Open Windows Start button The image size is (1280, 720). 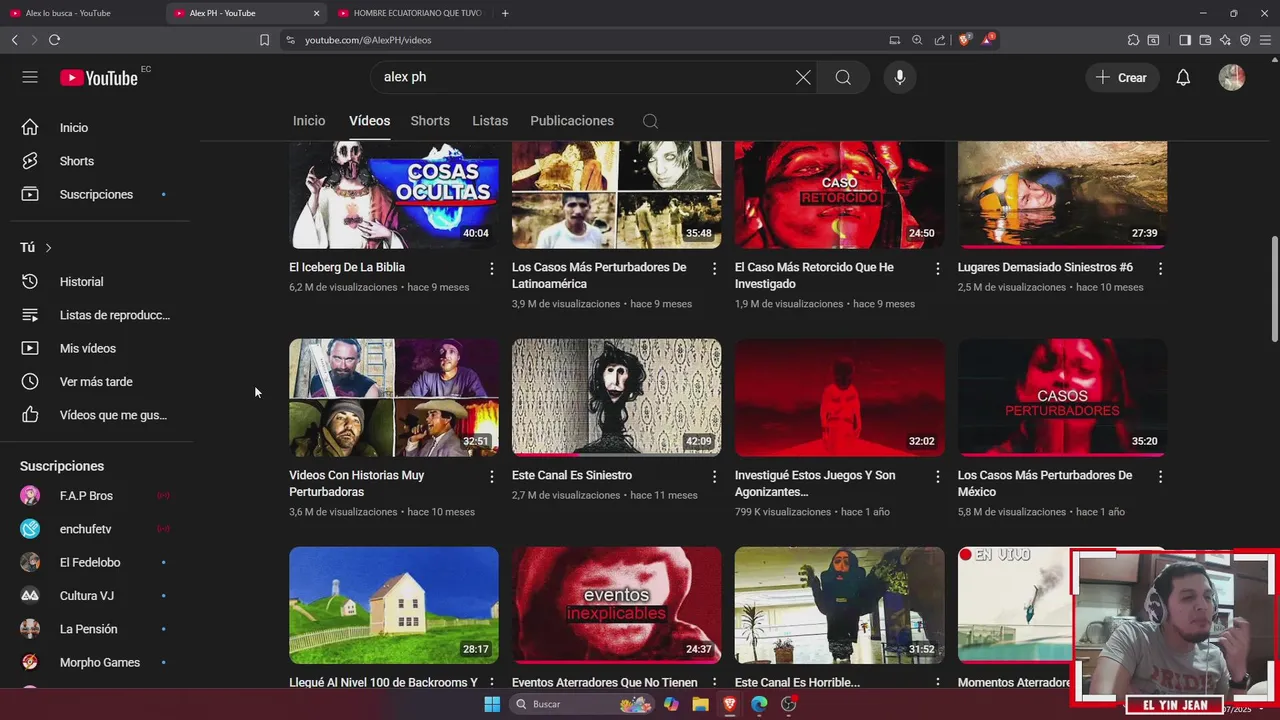point(492,704)
